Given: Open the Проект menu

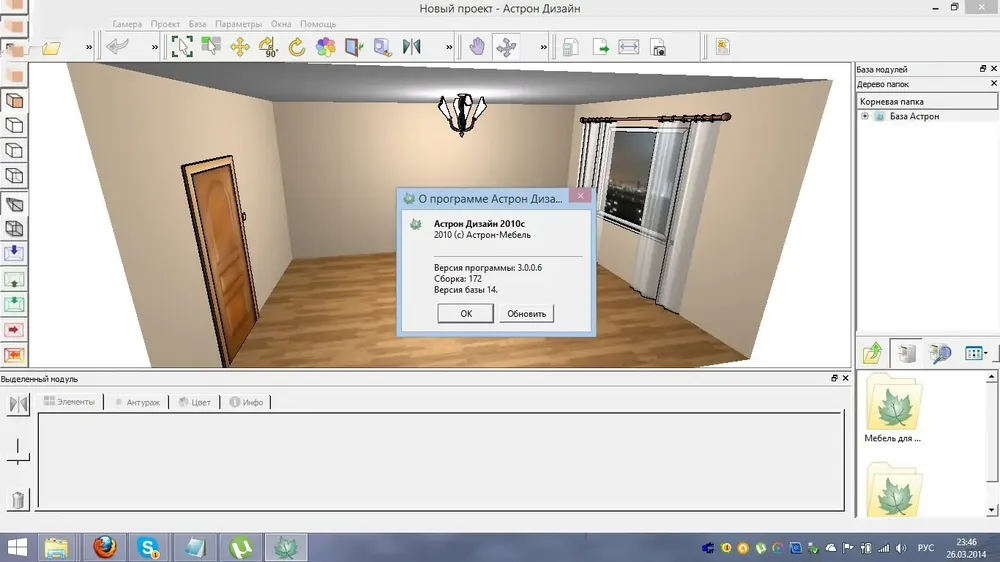Looking at the screenshot, I should (165, 24).
